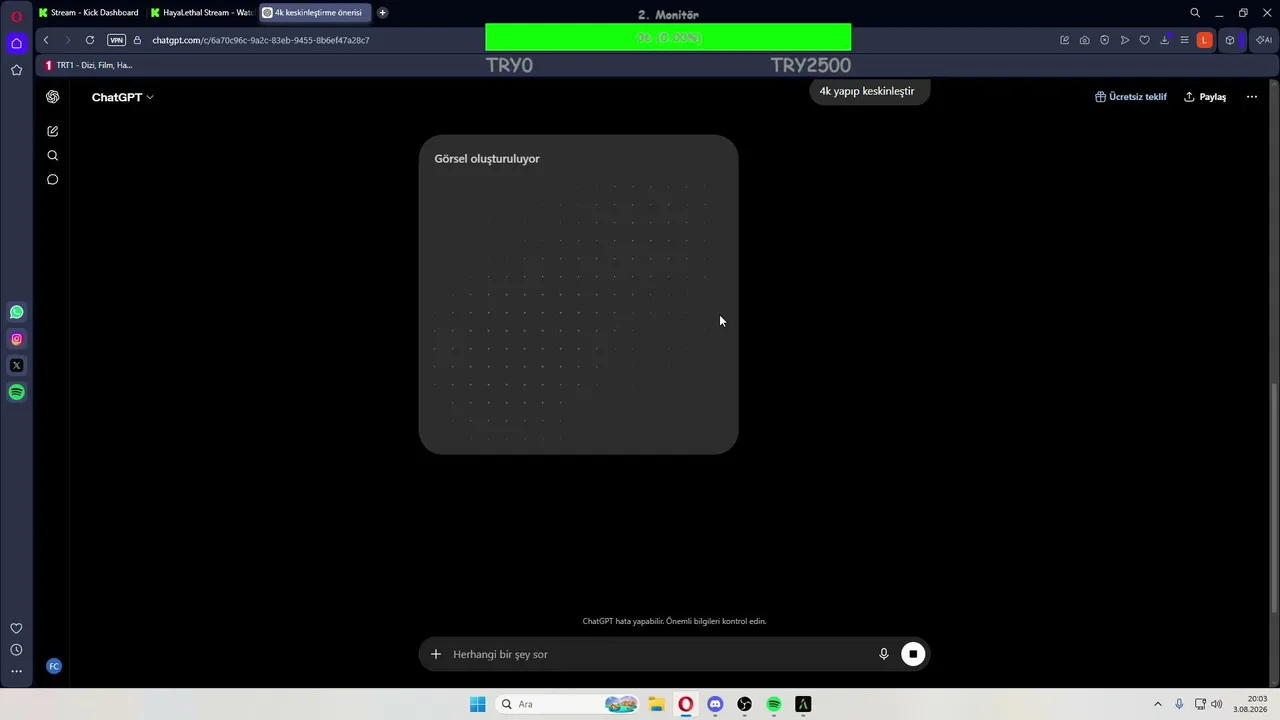Search chats with ChatGPT magnifier icon
The width and height of the screenshot is (1280, 720).
(x=53, y=155)
